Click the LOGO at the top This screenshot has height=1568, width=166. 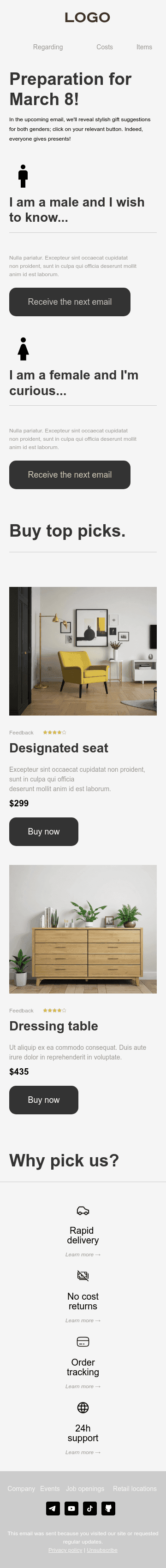88,18
